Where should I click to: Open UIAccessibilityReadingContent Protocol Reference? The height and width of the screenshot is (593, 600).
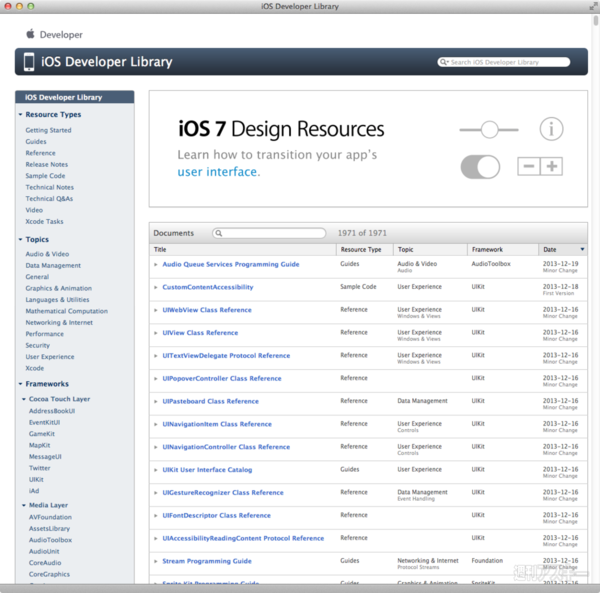[243, 538]
